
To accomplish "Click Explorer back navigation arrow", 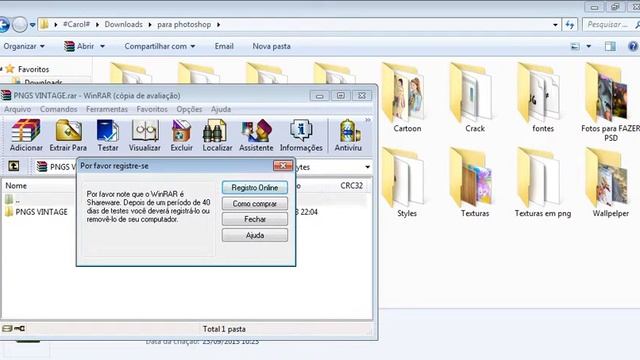I will point(3,24).
